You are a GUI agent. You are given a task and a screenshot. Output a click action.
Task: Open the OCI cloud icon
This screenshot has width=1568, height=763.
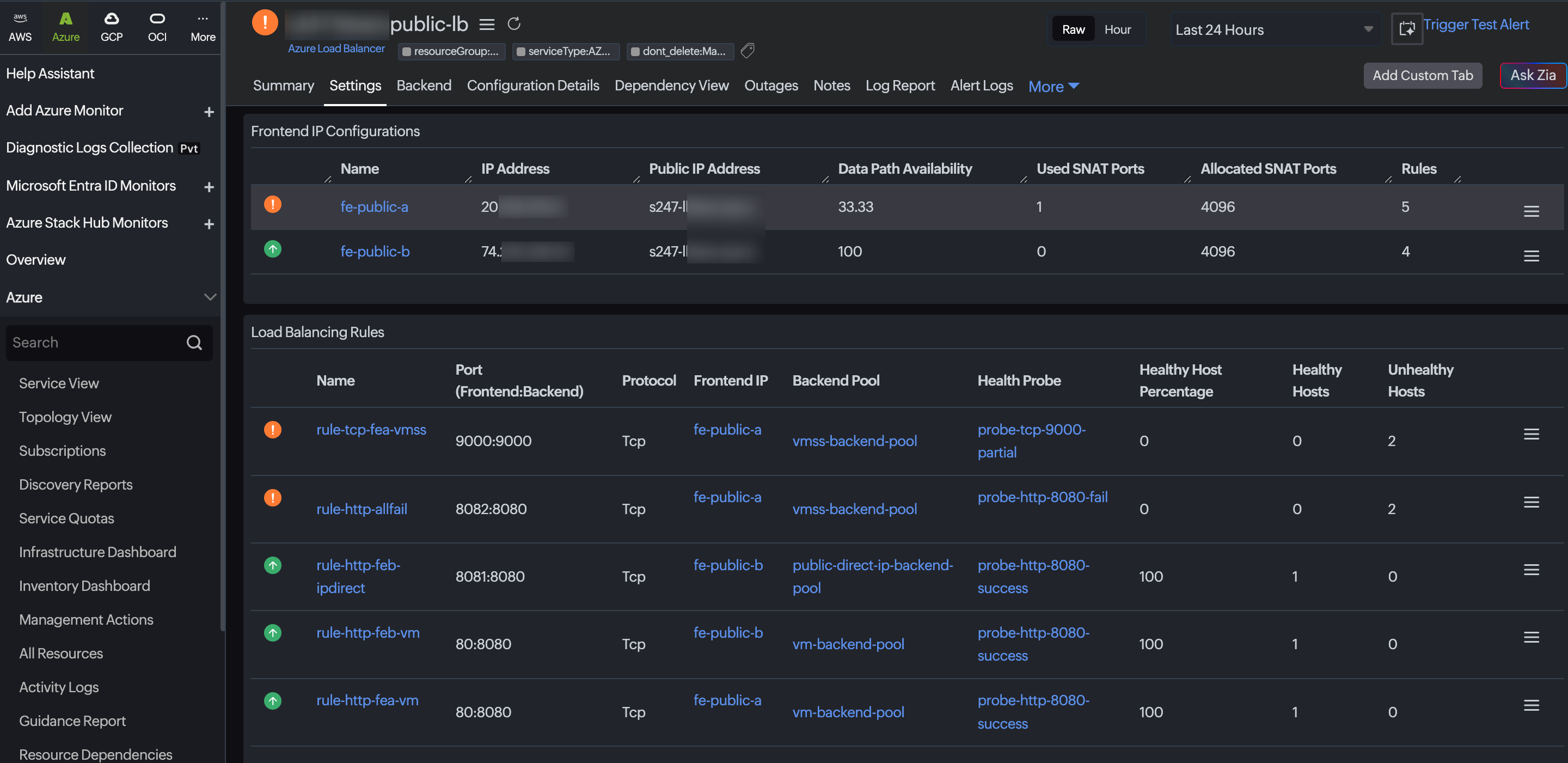[157, 27]
